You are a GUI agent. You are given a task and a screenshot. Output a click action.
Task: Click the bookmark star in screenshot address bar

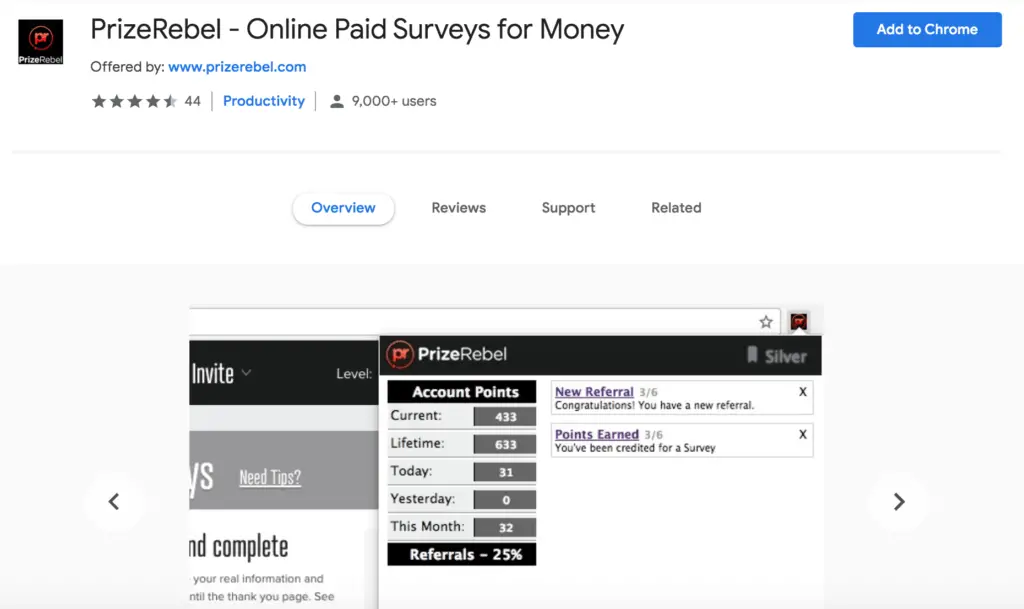coord(765,322)
